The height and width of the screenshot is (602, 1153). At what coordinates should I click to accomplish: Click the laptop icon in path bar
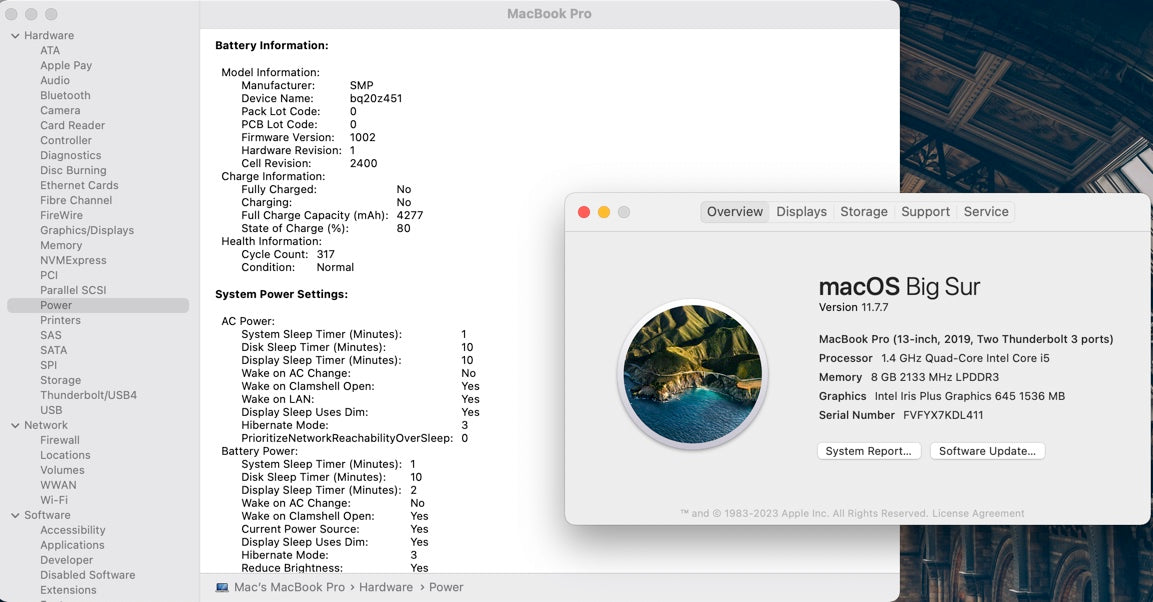coord(222,587)
